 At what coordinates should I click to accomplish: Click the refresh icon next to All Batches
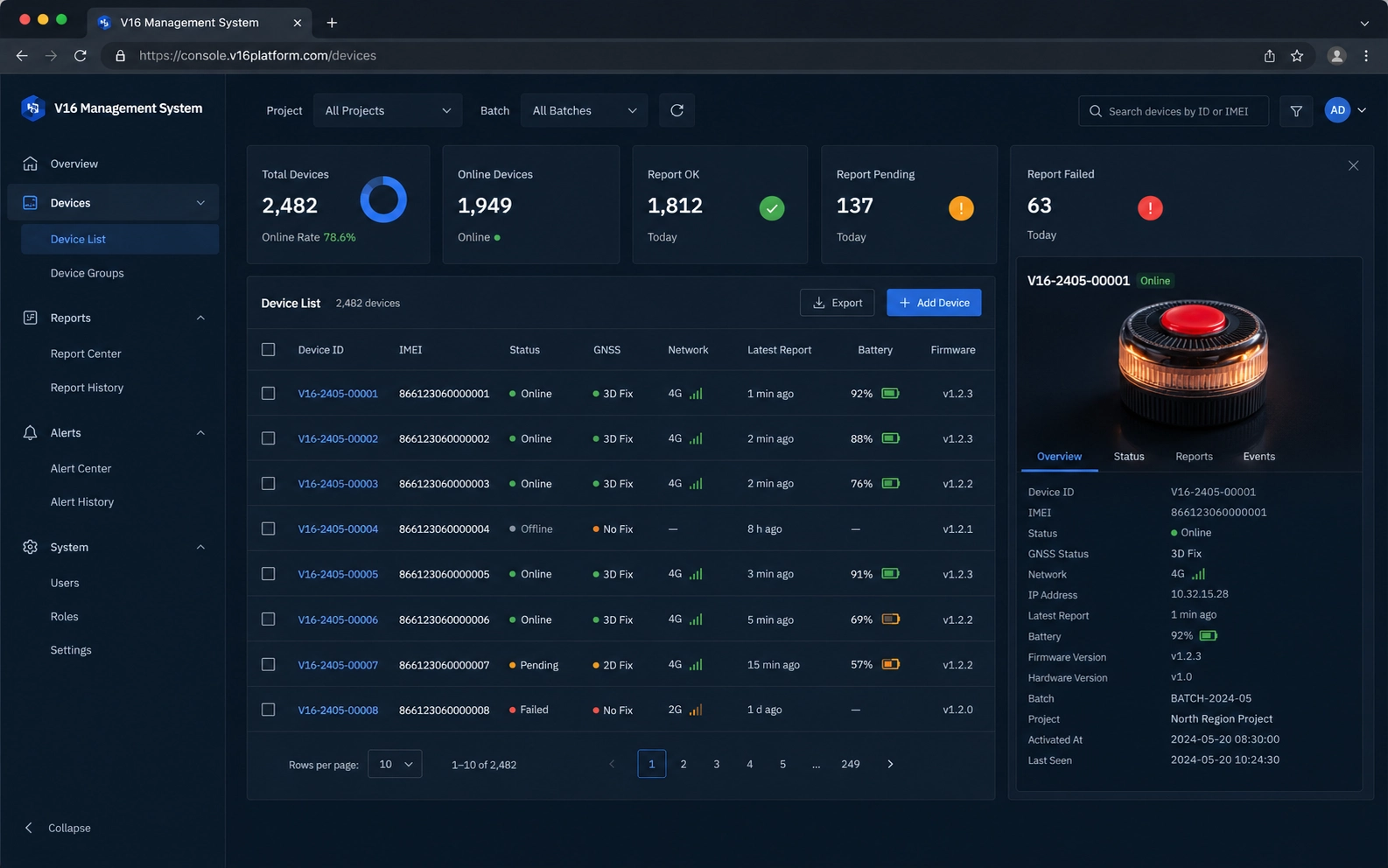[676, 110]
